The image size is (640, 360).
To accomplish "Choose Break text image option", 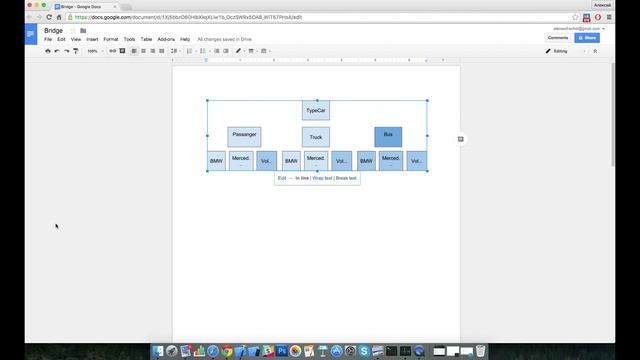I will pos(346,178).
